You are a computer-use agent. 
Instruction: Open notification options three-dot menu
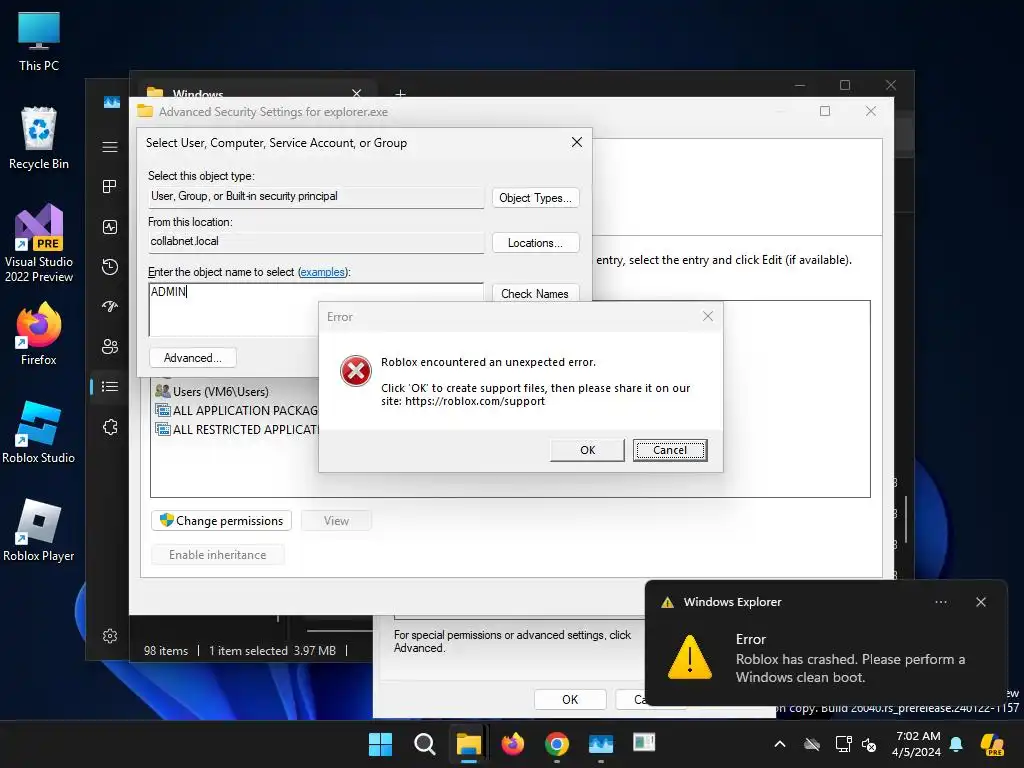pos(941,602)
